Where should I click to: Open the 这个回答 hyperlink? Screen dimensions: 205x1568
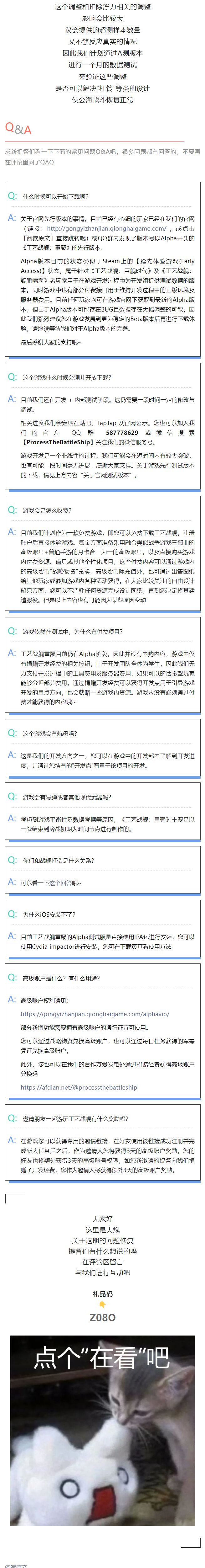click(x=59, y=883)
